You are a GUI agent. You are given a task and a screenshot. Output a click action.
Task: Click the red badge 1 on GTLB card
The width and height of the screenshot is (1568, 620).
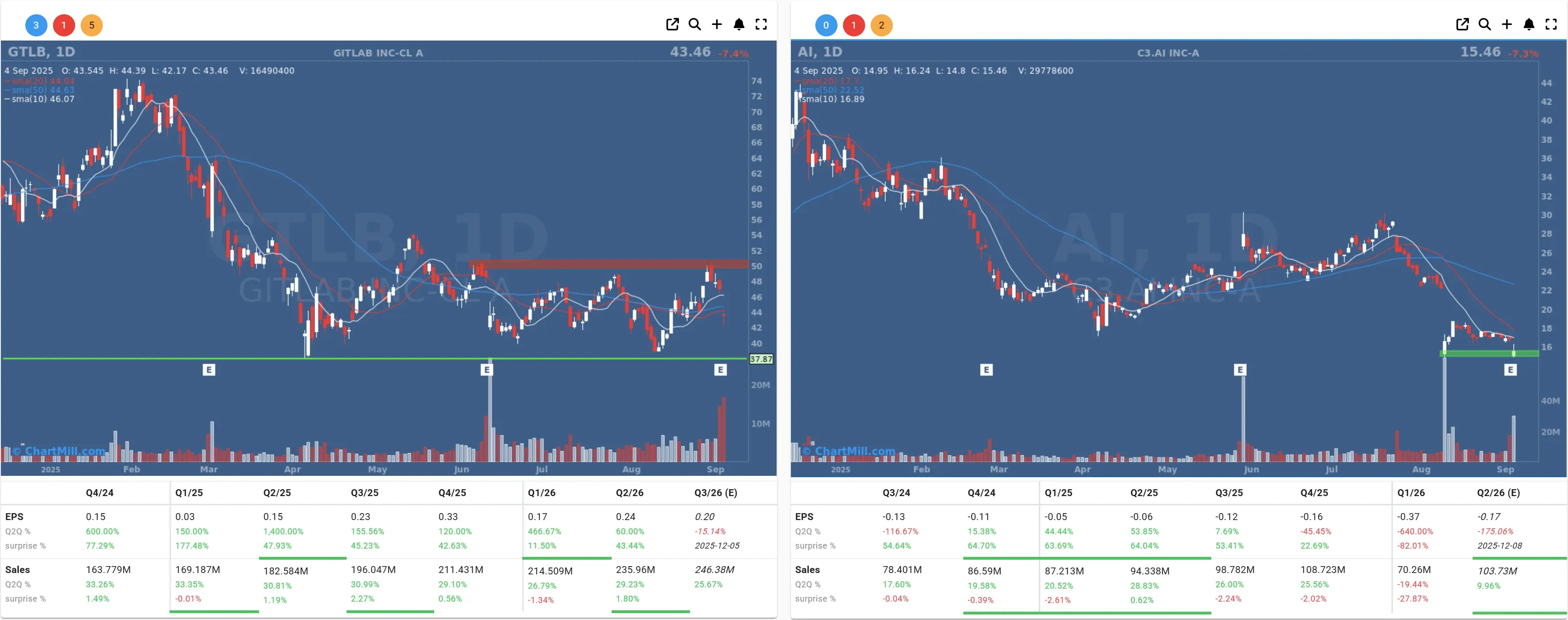point(64,25)
